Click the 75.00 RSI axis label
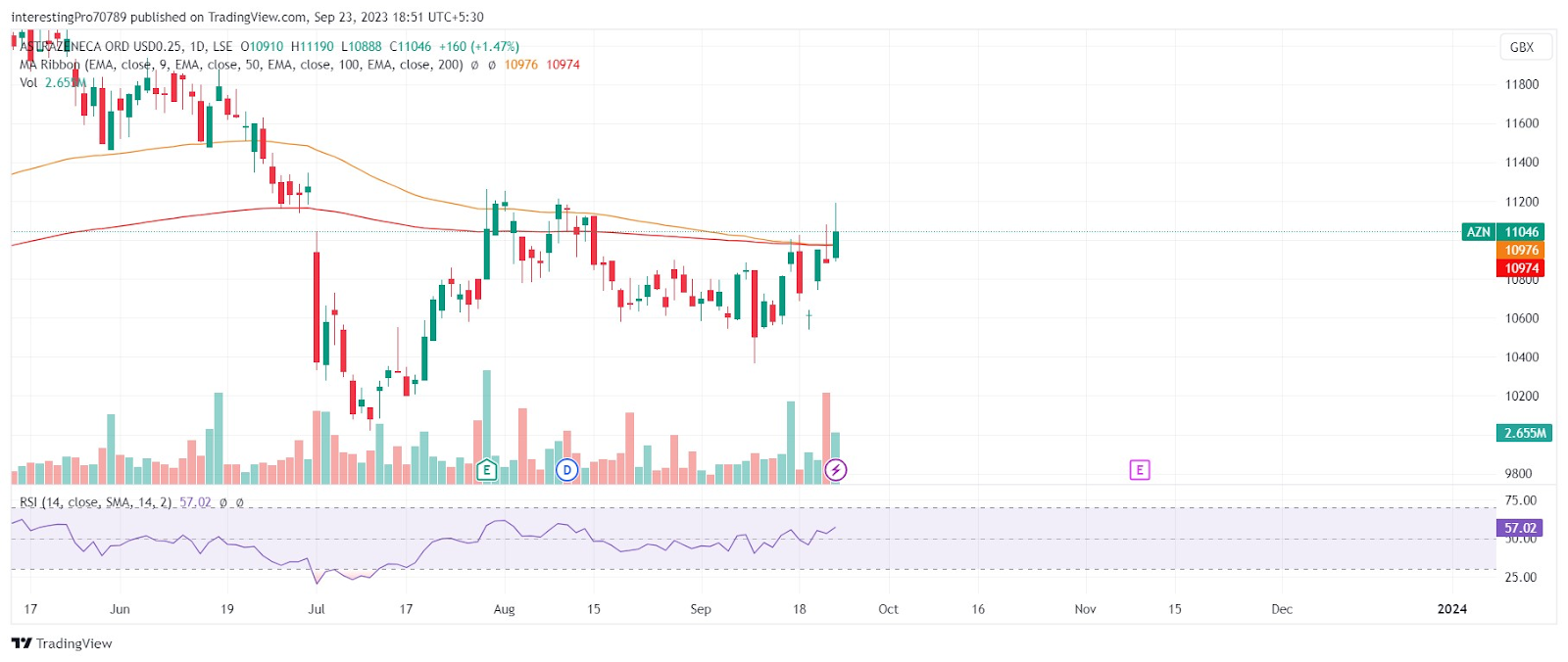This screenshot has width=1568, height=662. 1521,500
